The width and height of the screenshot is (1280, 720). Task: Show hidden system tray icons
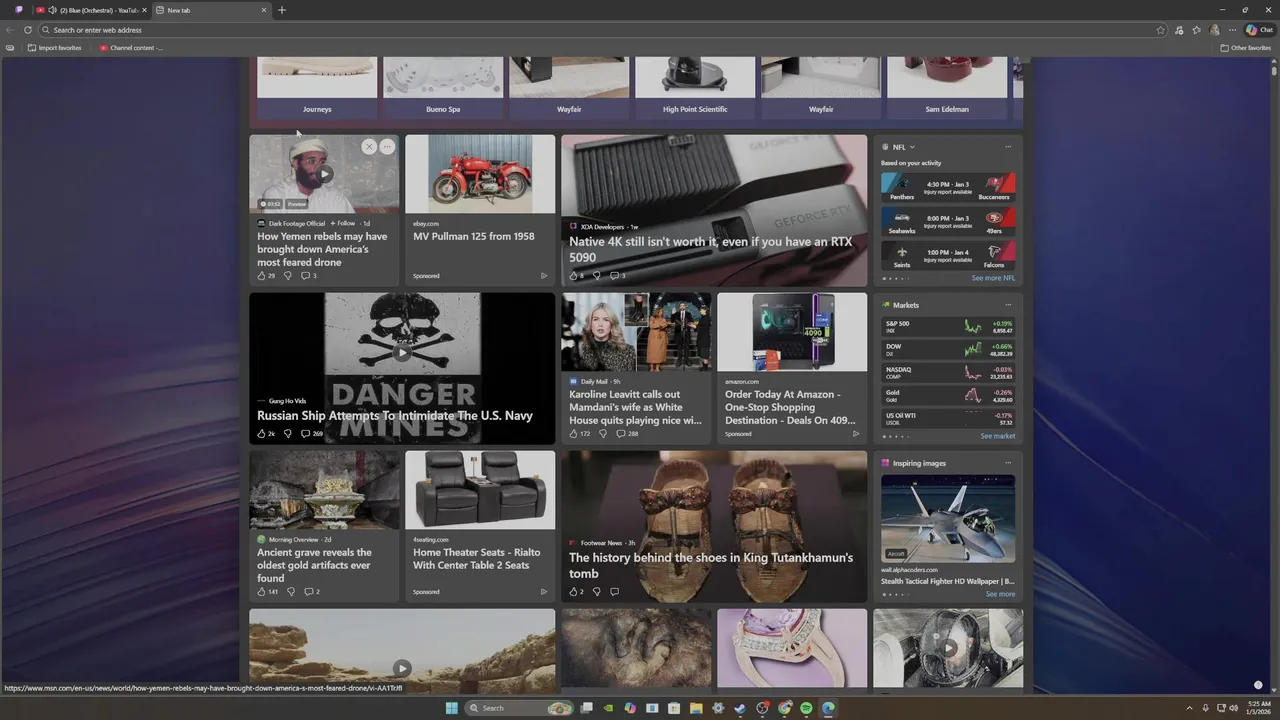1189,708
